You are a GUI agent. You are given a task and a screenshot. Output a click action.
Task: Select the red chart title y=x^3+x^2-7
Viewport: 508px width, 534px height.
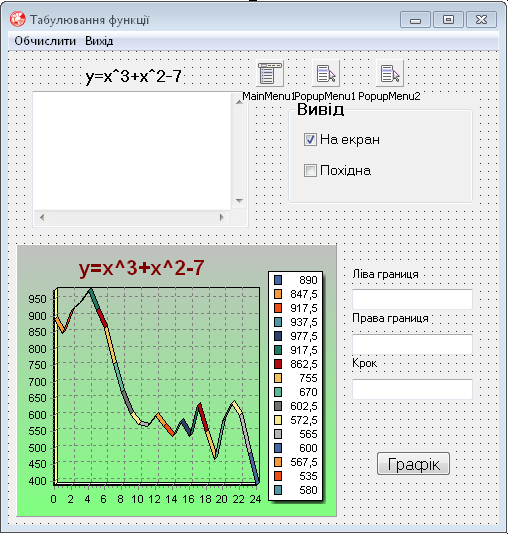(x=141, y=268)
